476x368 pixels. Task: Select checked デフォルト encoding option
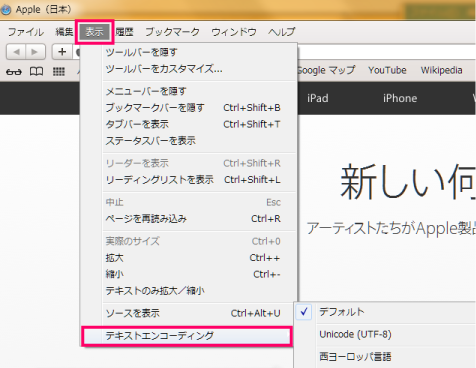[386, 312]
